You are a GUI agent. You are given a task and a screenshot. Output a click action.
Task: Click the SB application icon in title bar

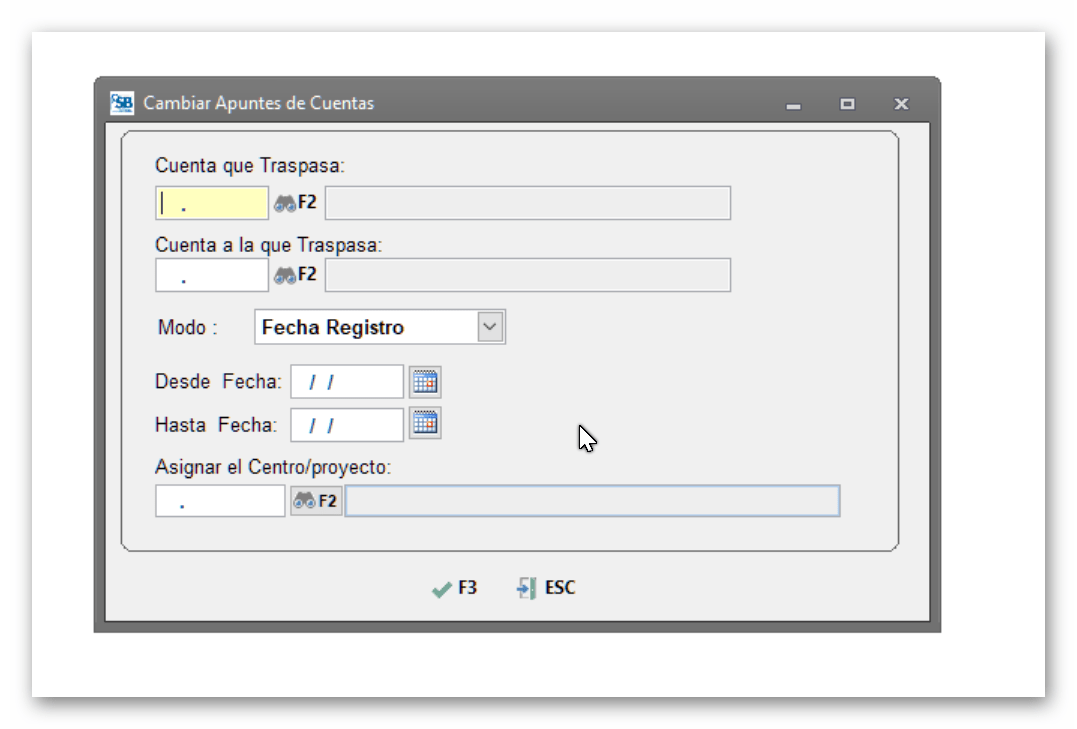(x=122, y=103)
